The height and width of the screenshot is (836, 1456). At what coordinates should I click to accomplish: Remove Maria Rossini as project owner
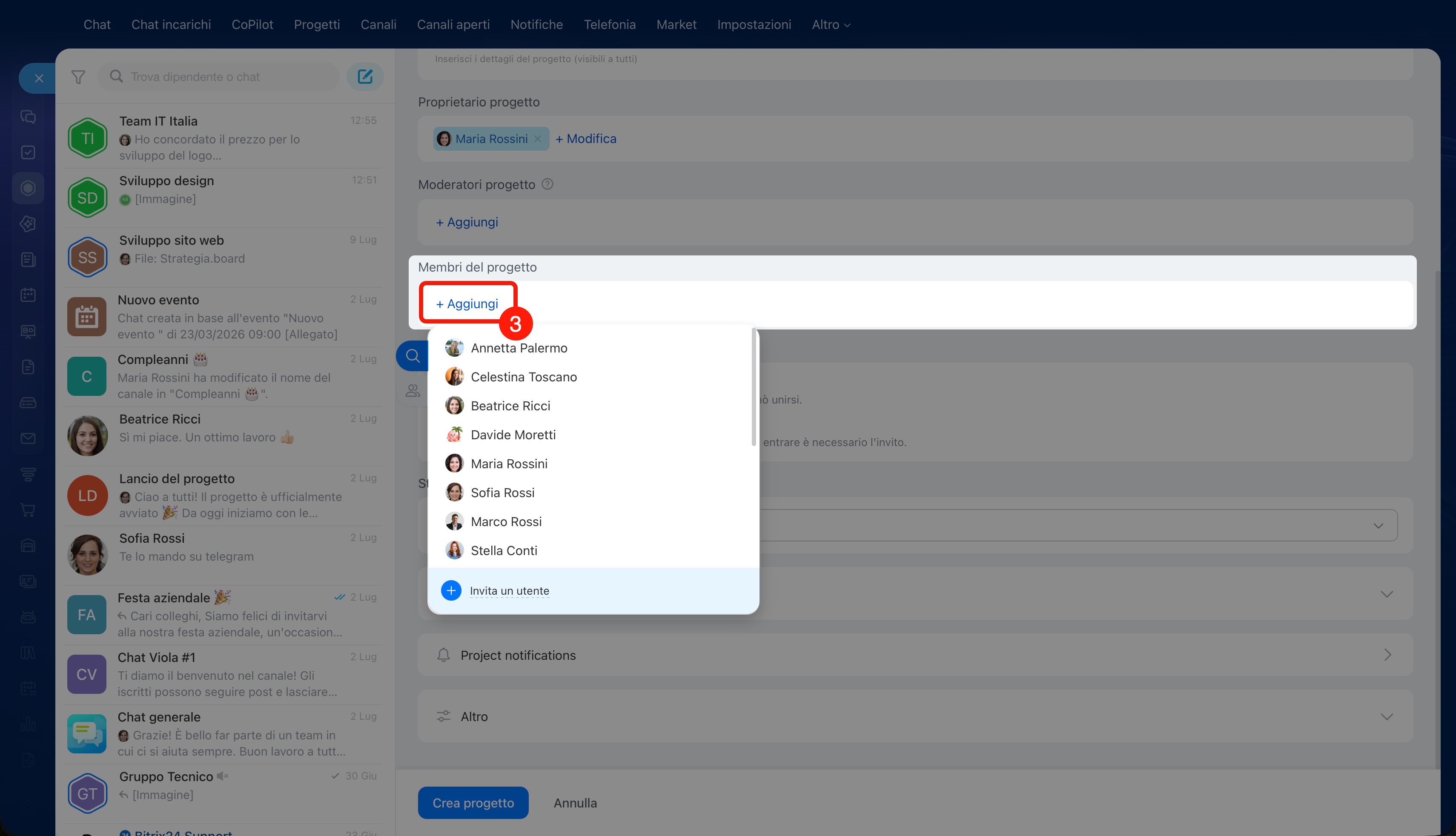(537, 139)
